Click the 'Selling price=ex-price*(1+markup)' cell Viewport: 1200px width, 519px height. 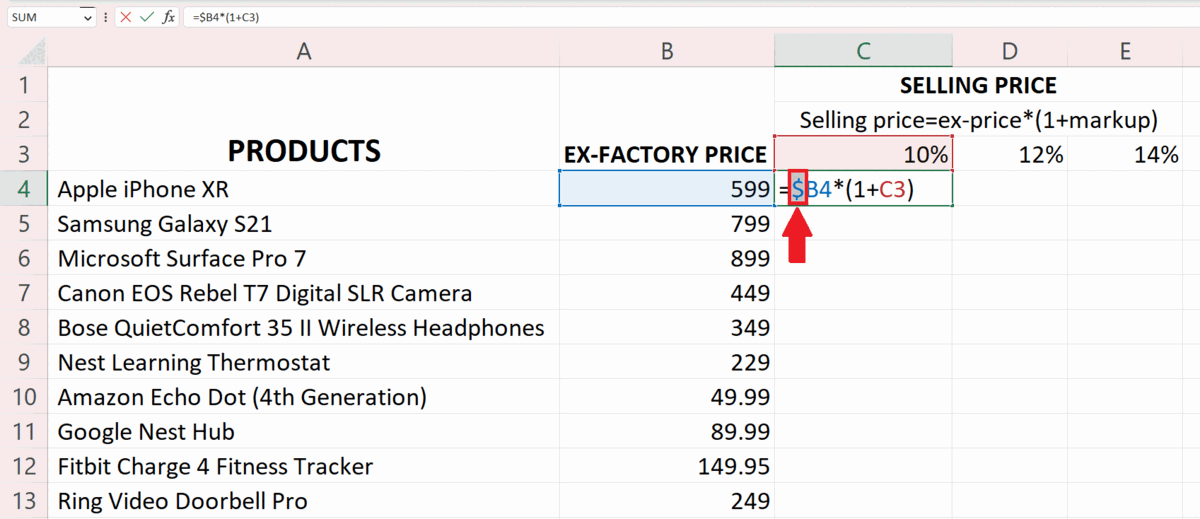[978, 120]
